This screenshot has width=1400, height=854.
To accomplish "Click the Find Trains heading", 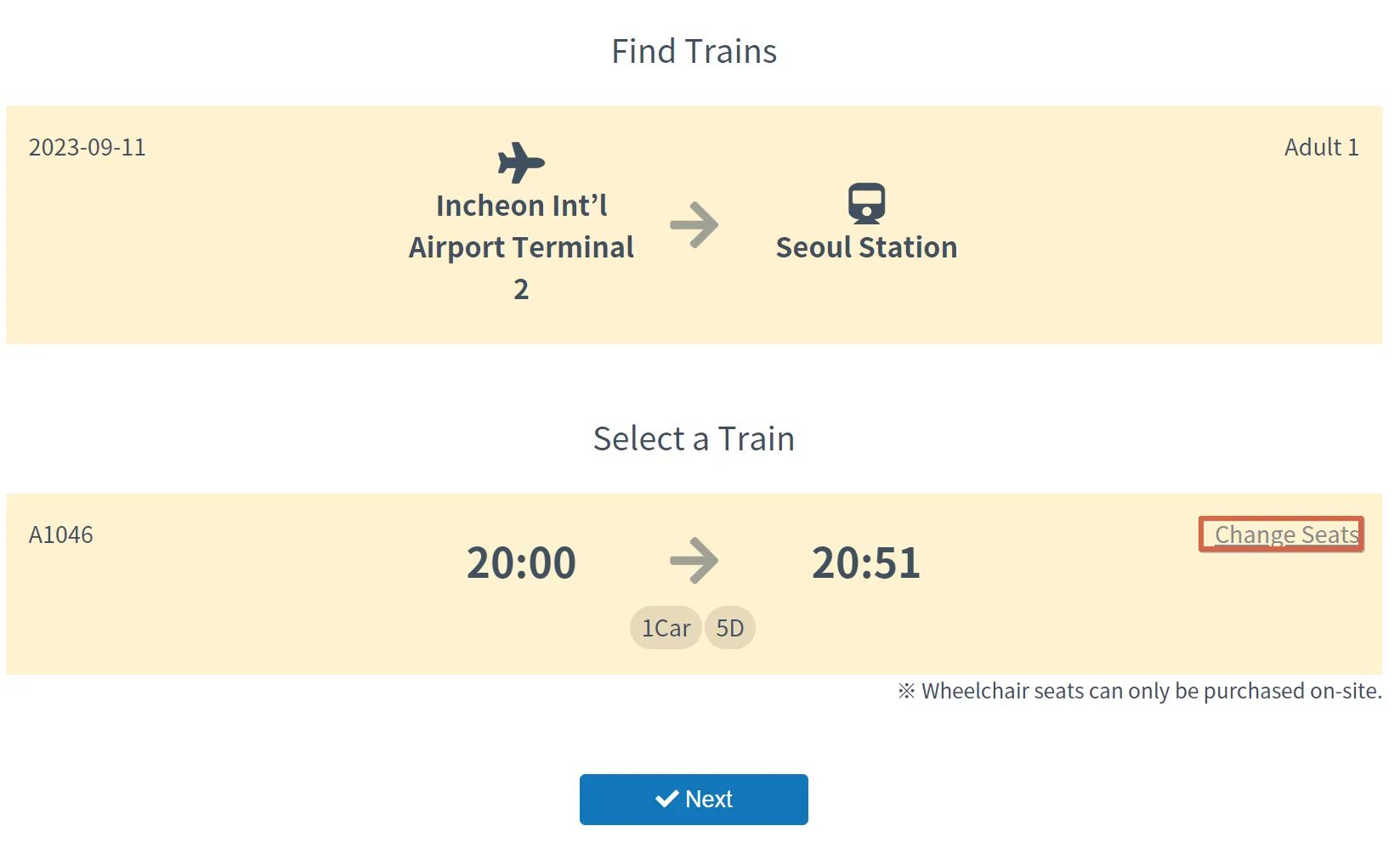I will click(x=694, y=52).
